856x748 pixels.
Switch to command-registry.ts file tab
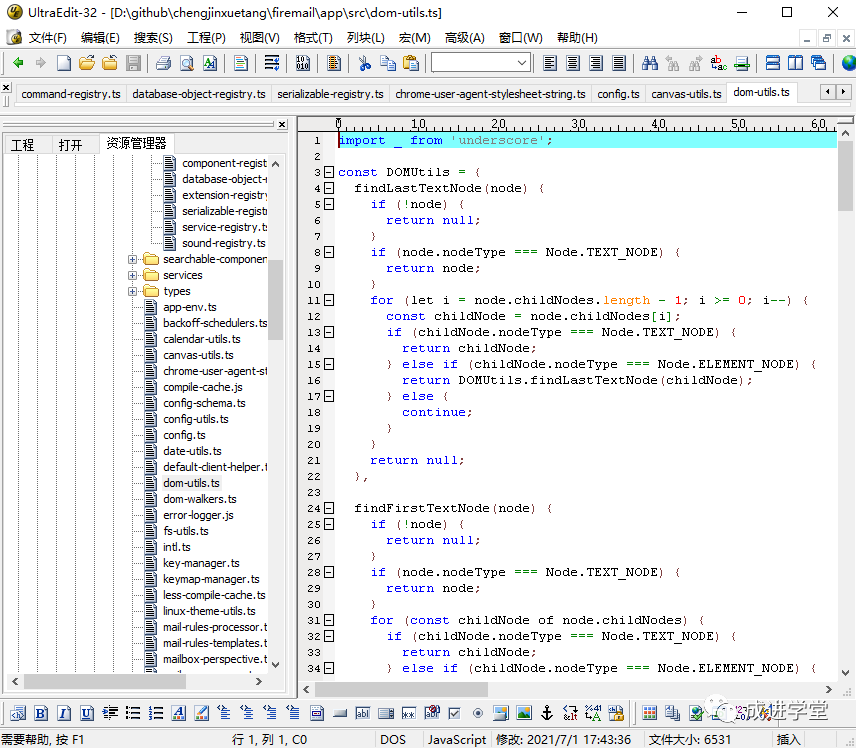click(x=71, y=94)
